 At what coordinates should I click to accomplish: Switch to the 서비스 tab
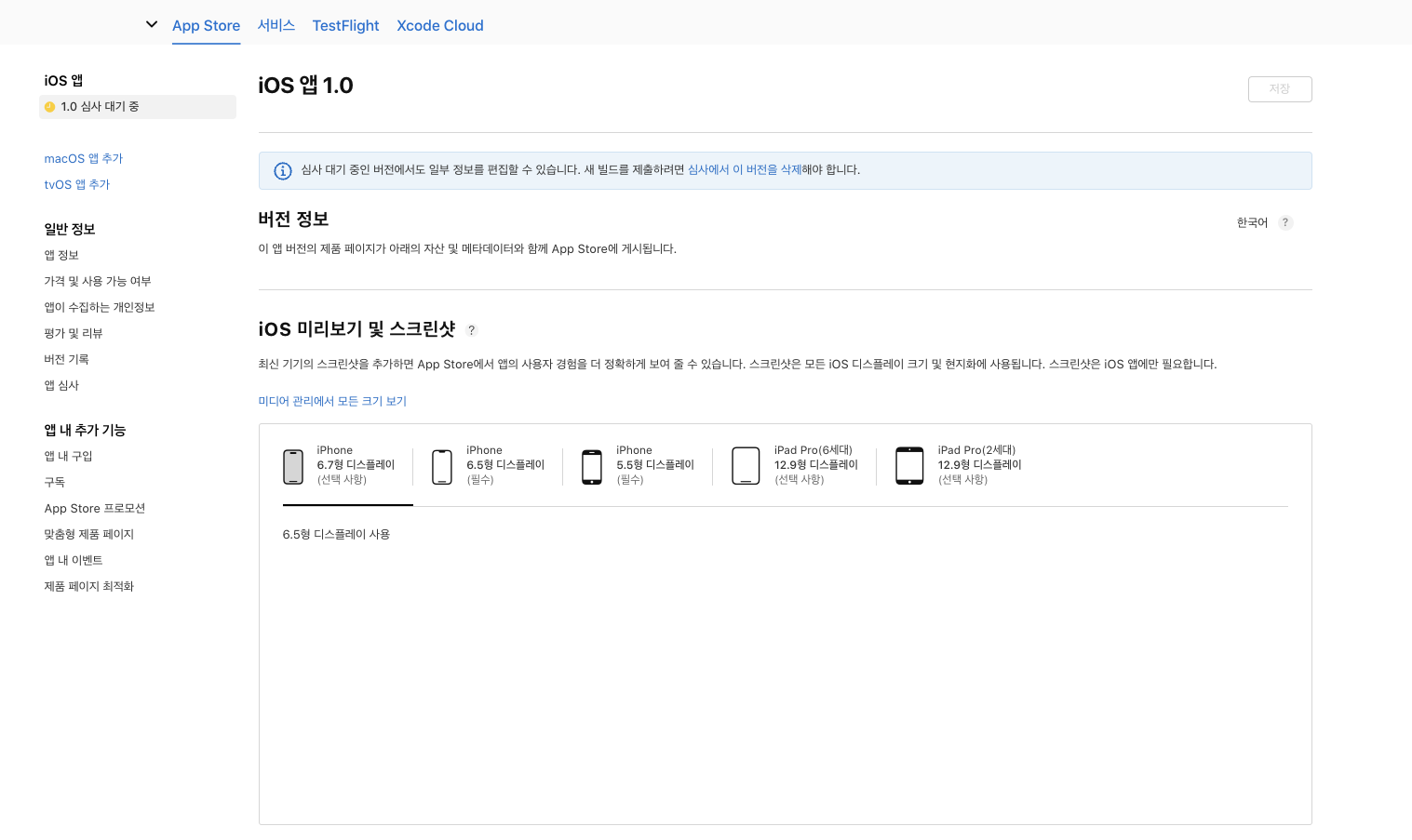276,25
